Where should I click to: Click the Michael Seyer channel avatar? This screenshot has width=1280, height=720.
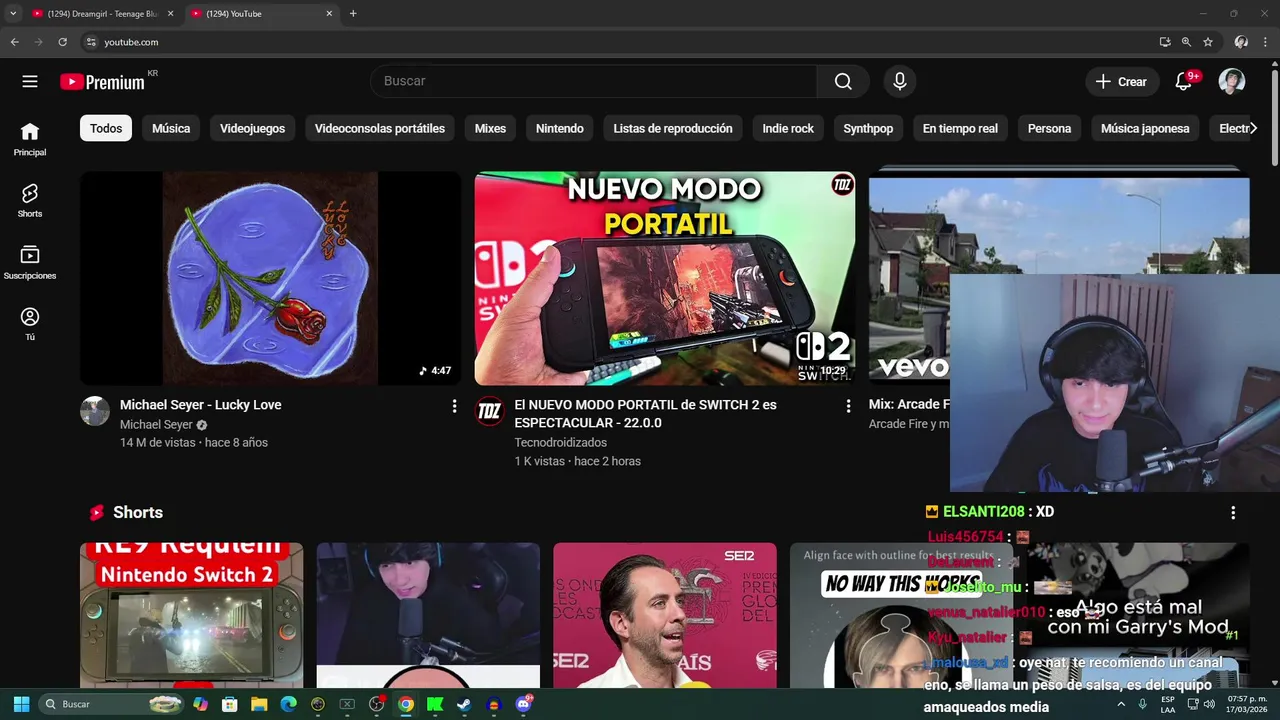[95, 411]
